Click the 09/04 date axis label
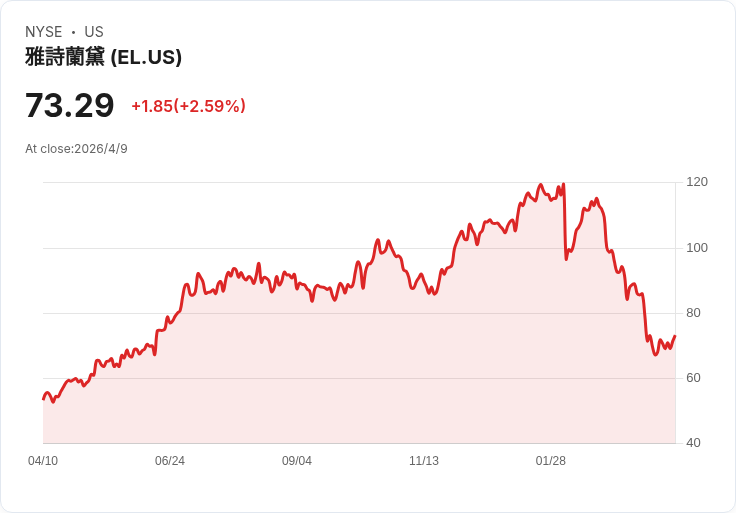Screen dimensions: 736x513 [297, 461]
